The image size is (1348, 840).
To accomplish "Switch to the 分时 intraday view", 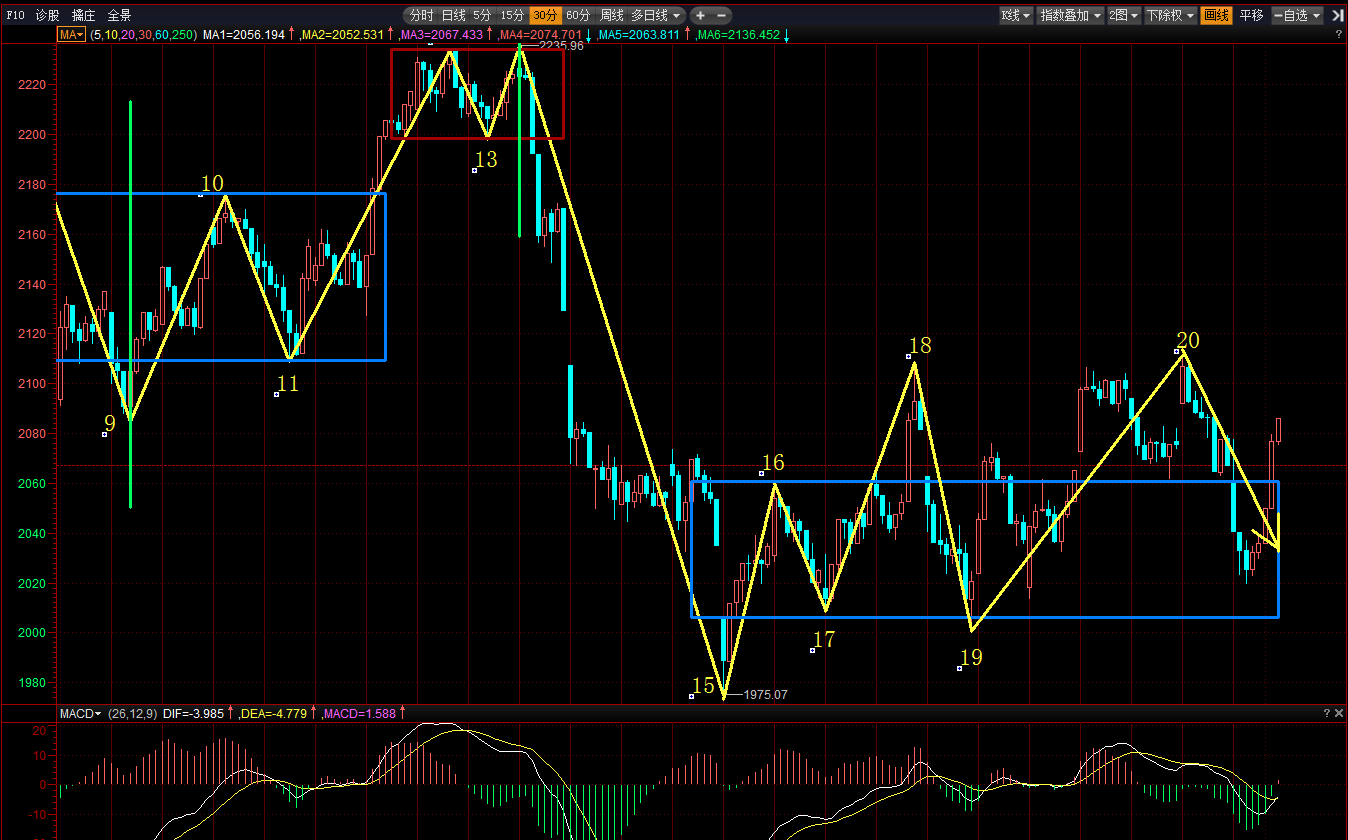I will [422, 16].
